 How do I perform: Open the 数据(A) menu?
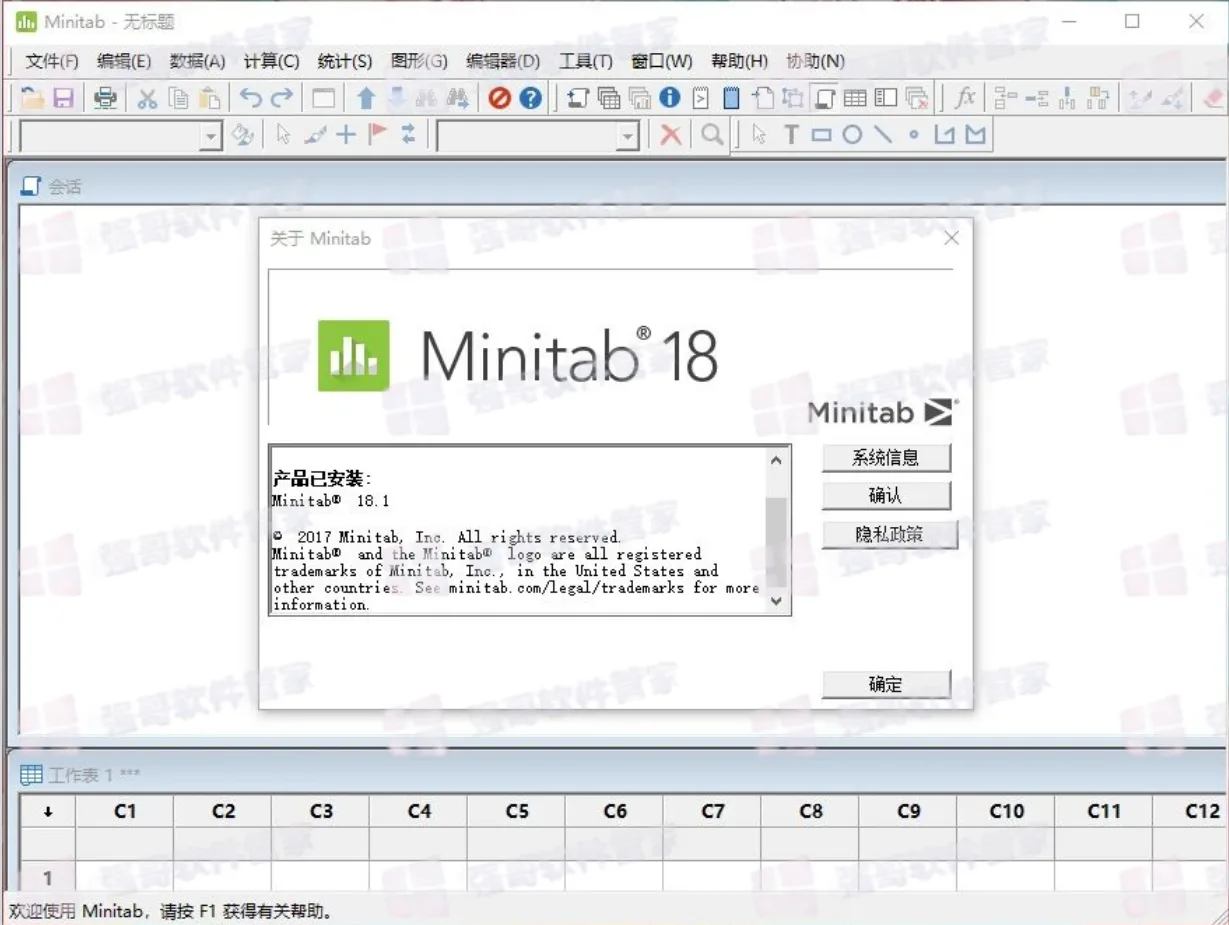(x=197, y=61)
